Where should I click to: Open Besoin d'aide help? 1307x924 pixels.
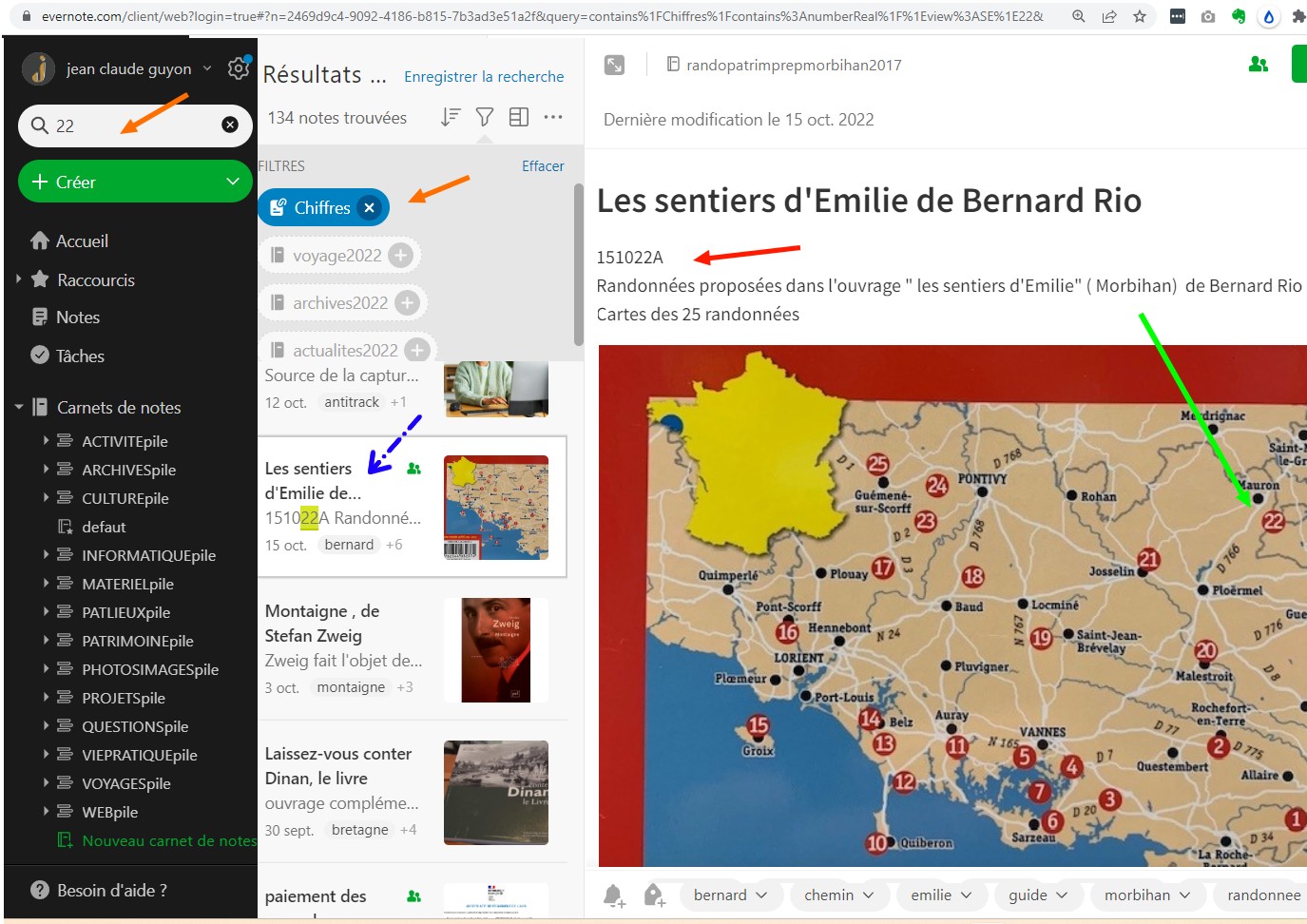(x=99, y=890)
